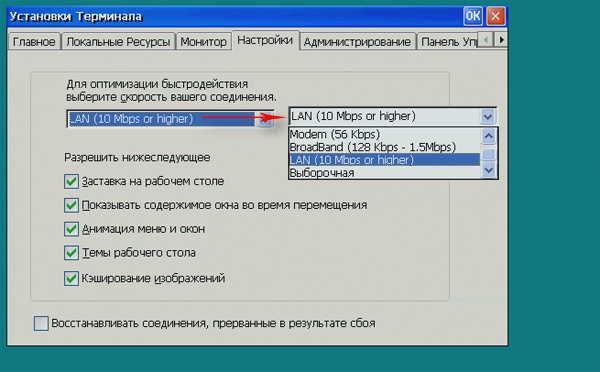Image resolution: width=600 pixels, height=372 pixels.
Task: Open the connection speed combo box on the left
Action: (x=170, y=119)
